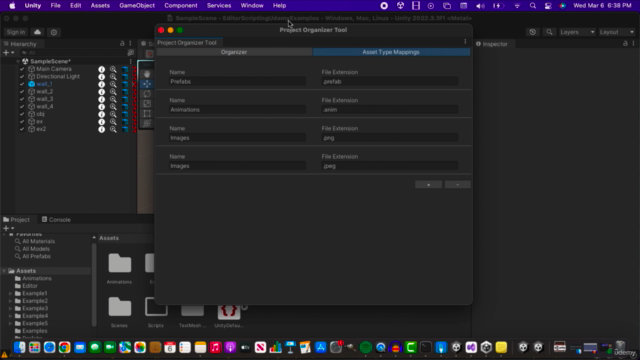Toggle checkbox for Directional Light

coord(22,77)
